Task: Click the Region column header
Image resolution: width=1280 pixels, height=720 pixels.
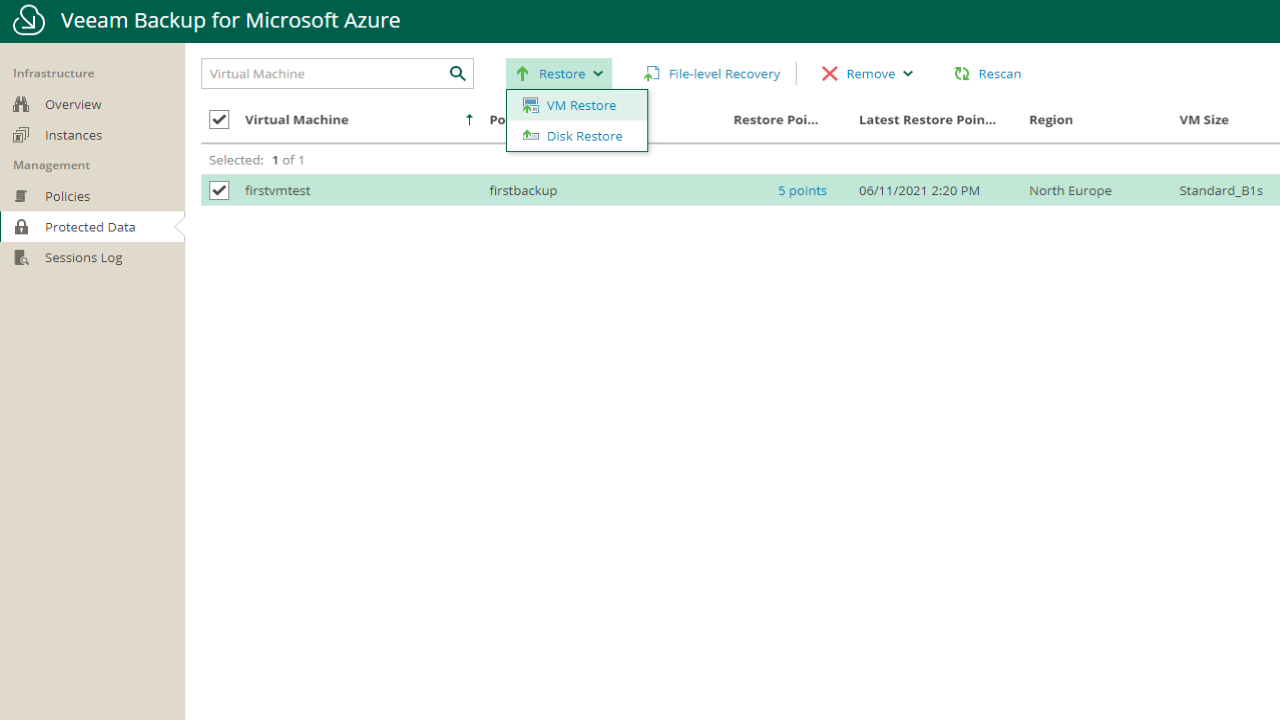Action: click(1050, 120)
